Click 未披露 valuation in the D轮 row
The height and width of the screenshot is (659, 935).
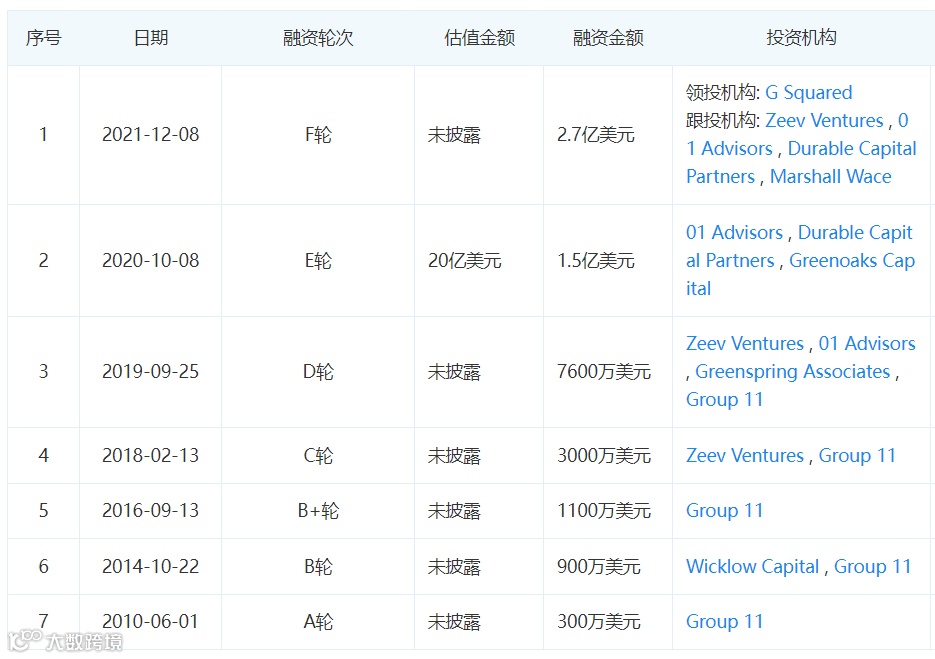(x=454, y=372)
